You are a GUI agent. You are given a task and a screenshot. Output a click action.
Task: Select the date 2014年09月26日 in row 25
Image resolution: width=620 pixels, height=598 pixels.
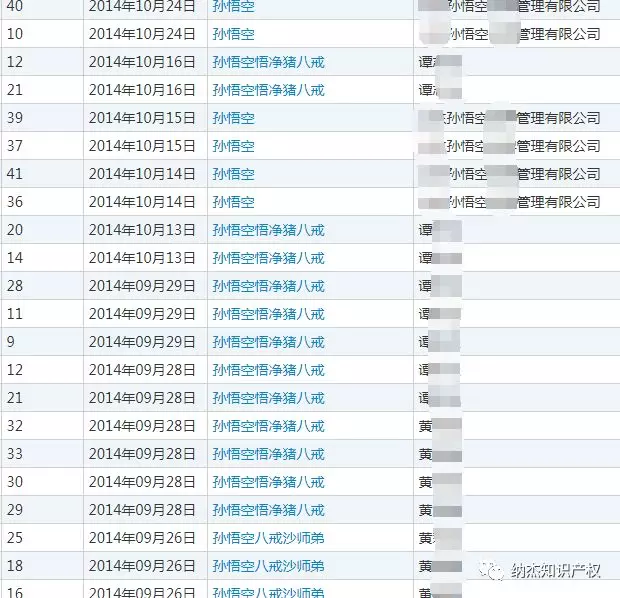pyautogui.click(x=142, y=538)
